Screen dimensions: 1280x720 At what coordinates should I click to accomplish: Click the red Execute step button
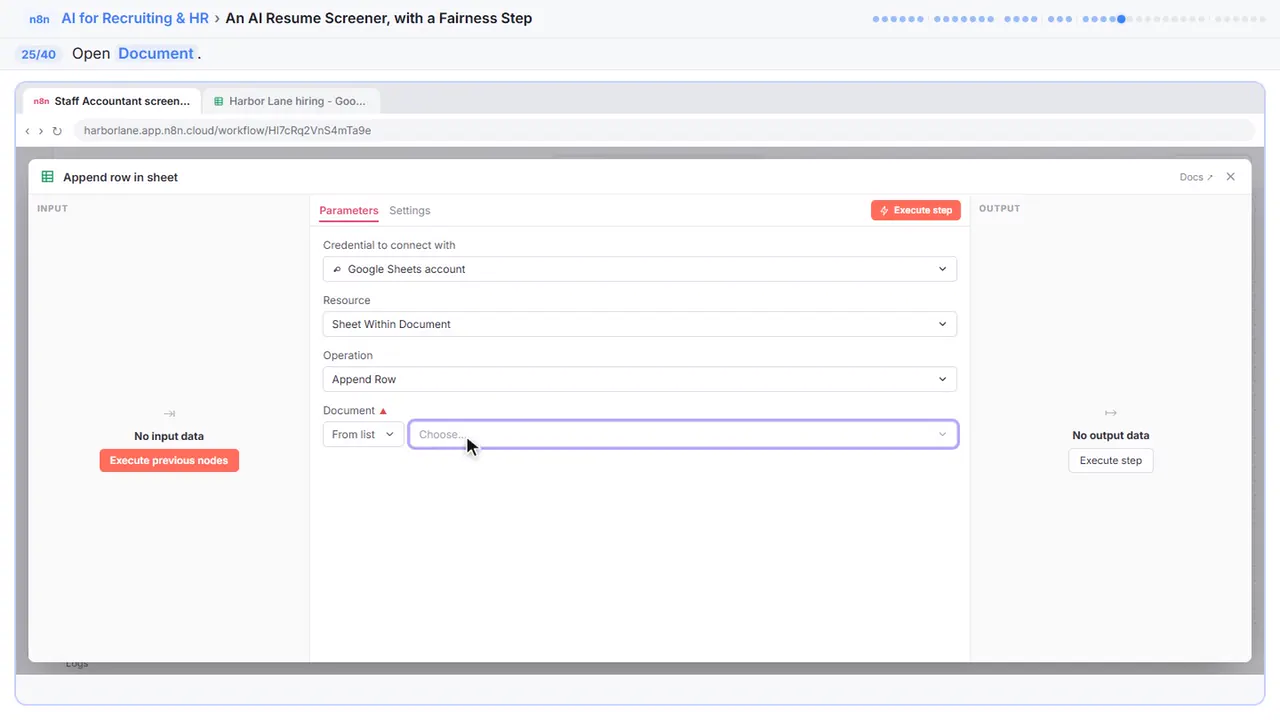(x=916, y=210)
